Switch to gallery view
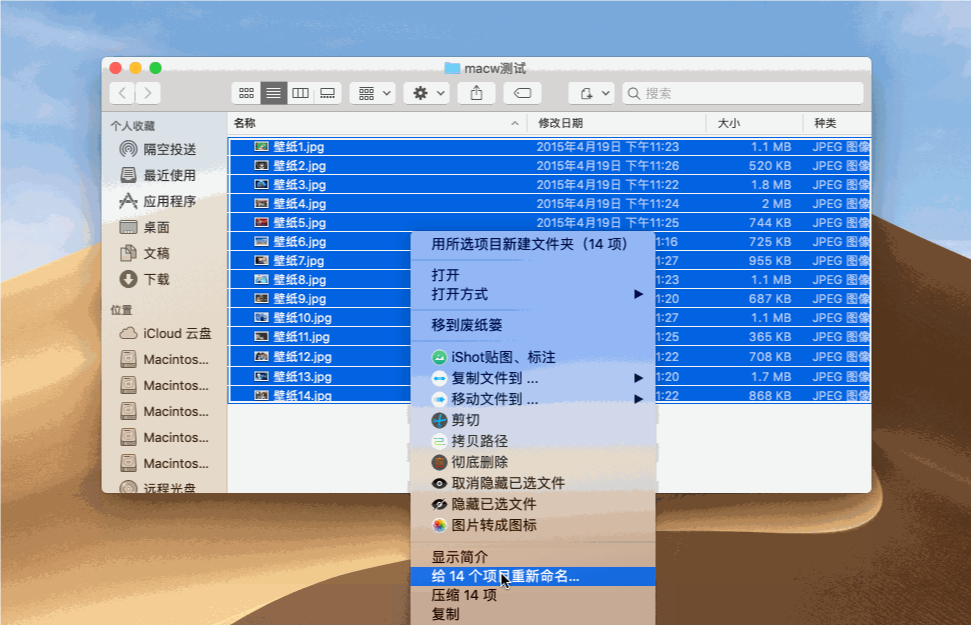 tap(327, 92)
